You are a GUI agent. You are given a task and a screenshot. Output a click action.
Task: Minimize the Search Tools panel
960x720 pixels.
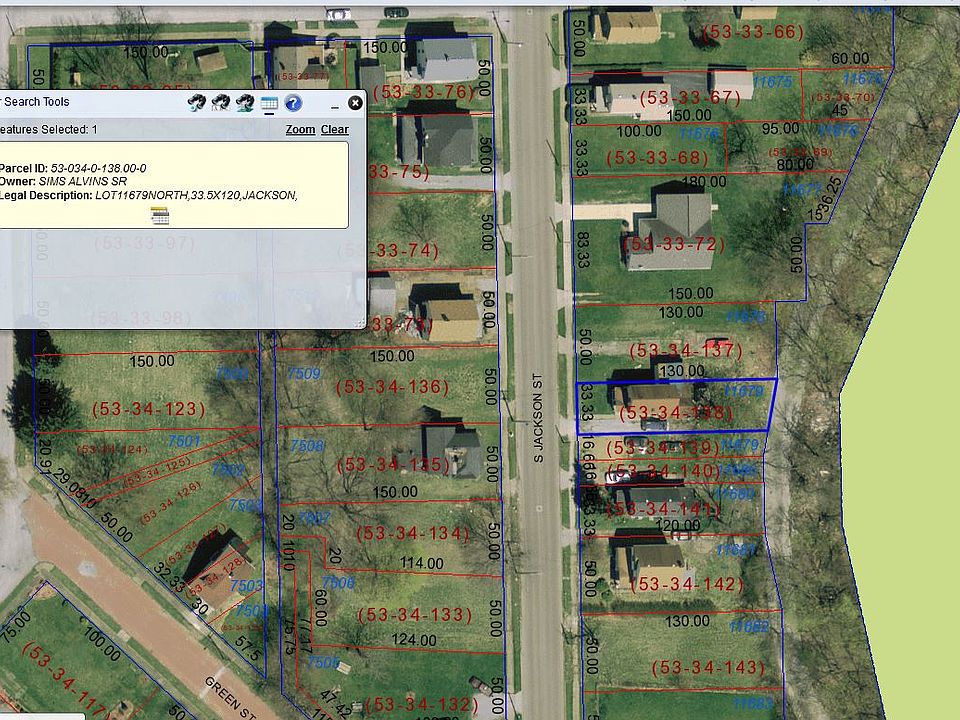pos(334,107)
